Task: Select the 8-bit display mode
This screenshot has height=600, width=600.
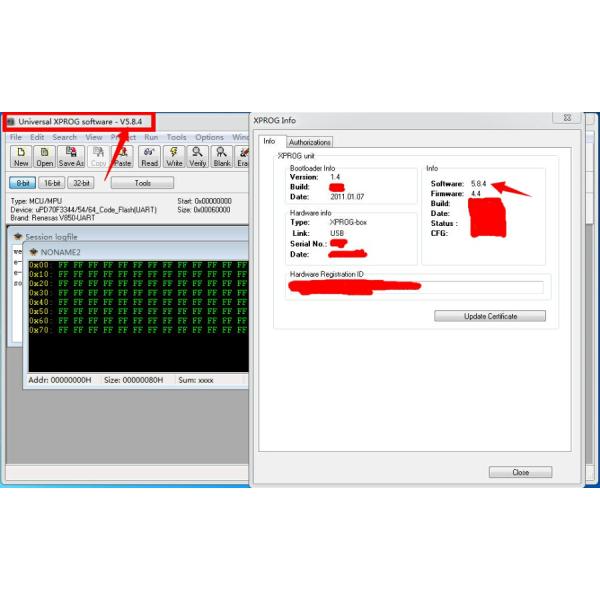Action: (22, 183)
